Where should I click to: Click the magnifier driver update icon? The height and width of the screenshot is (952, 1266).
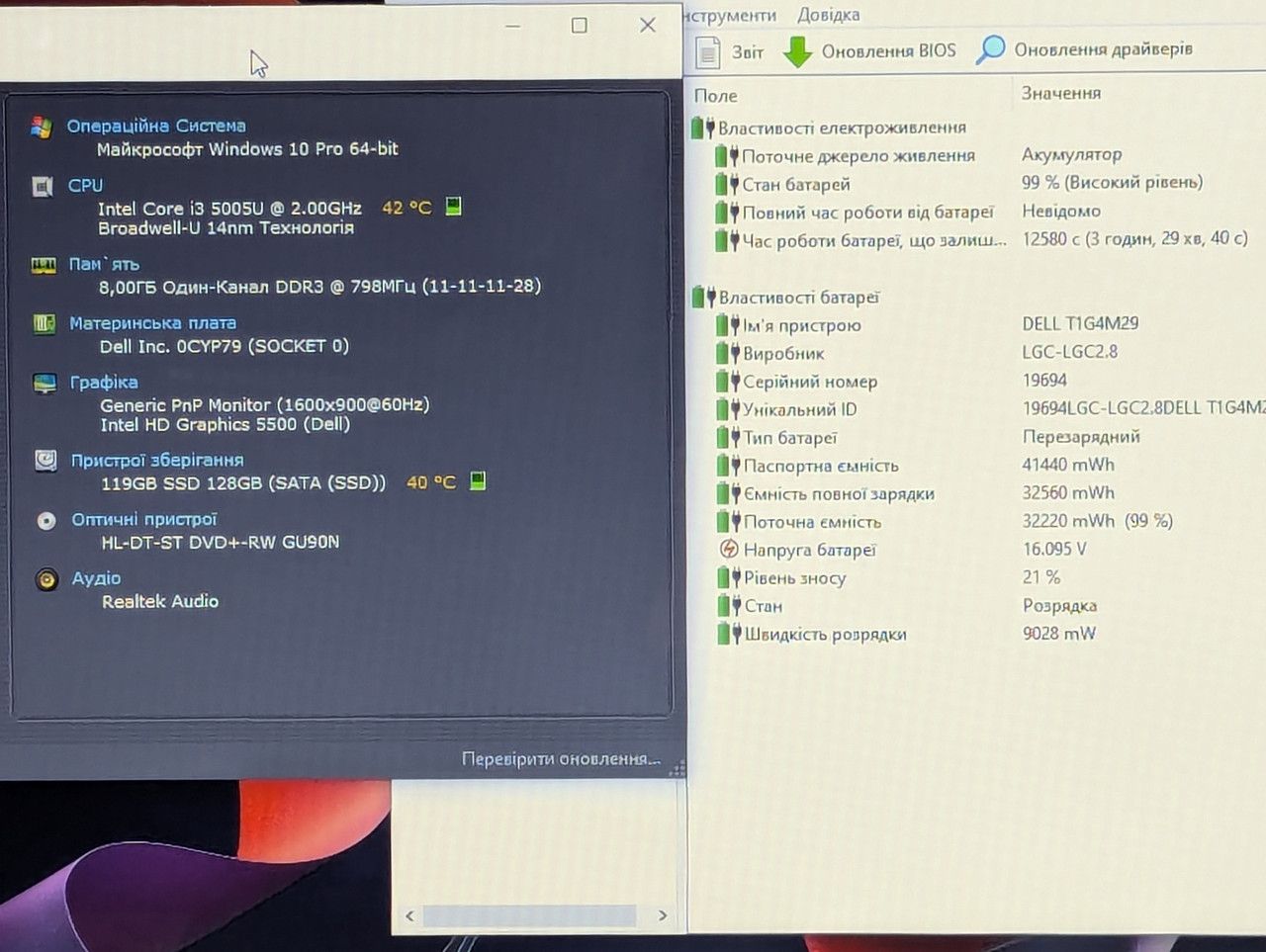990,49
